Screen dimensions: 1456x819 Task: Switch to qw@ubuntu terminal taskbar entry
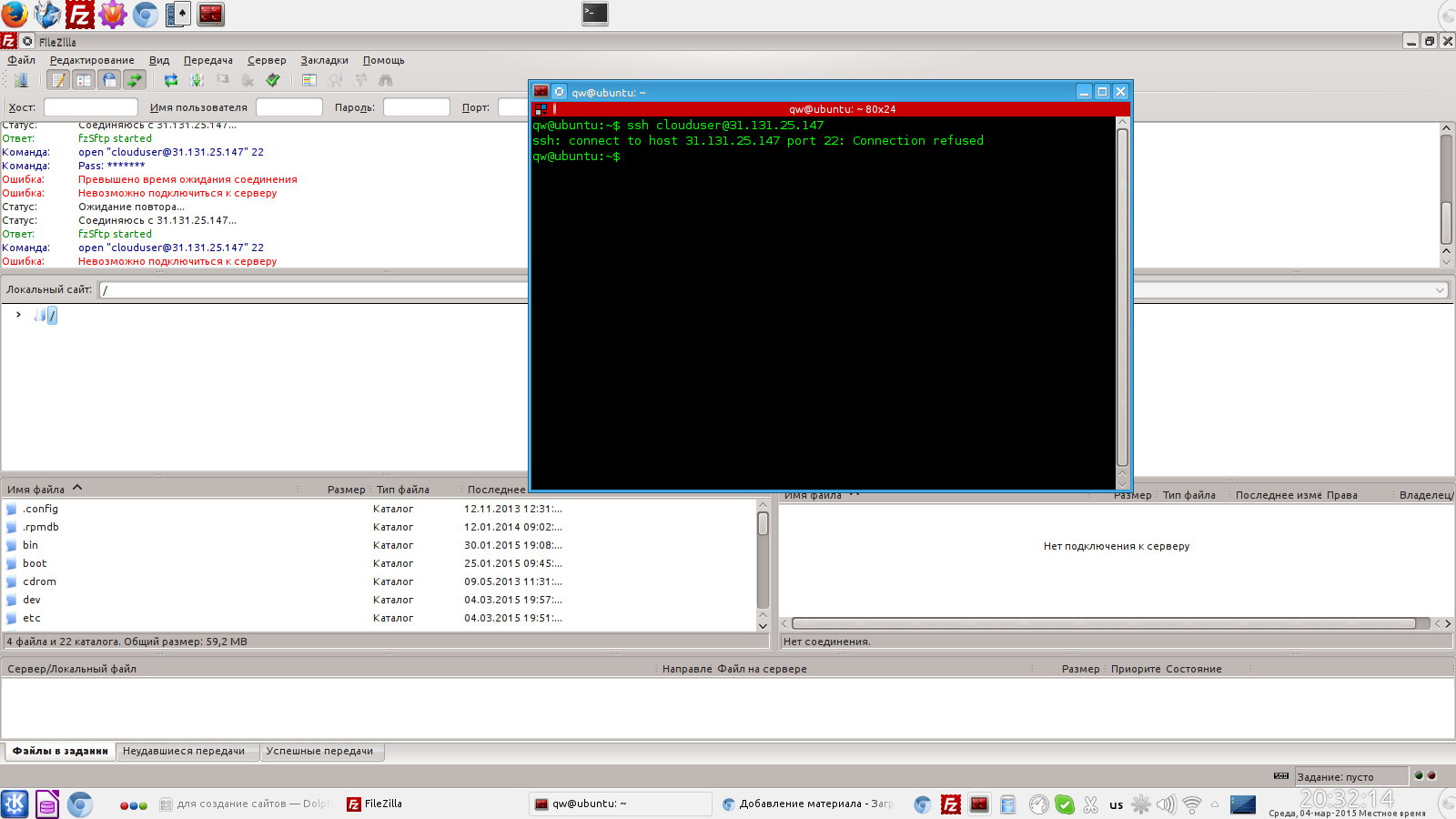[621, 804]
